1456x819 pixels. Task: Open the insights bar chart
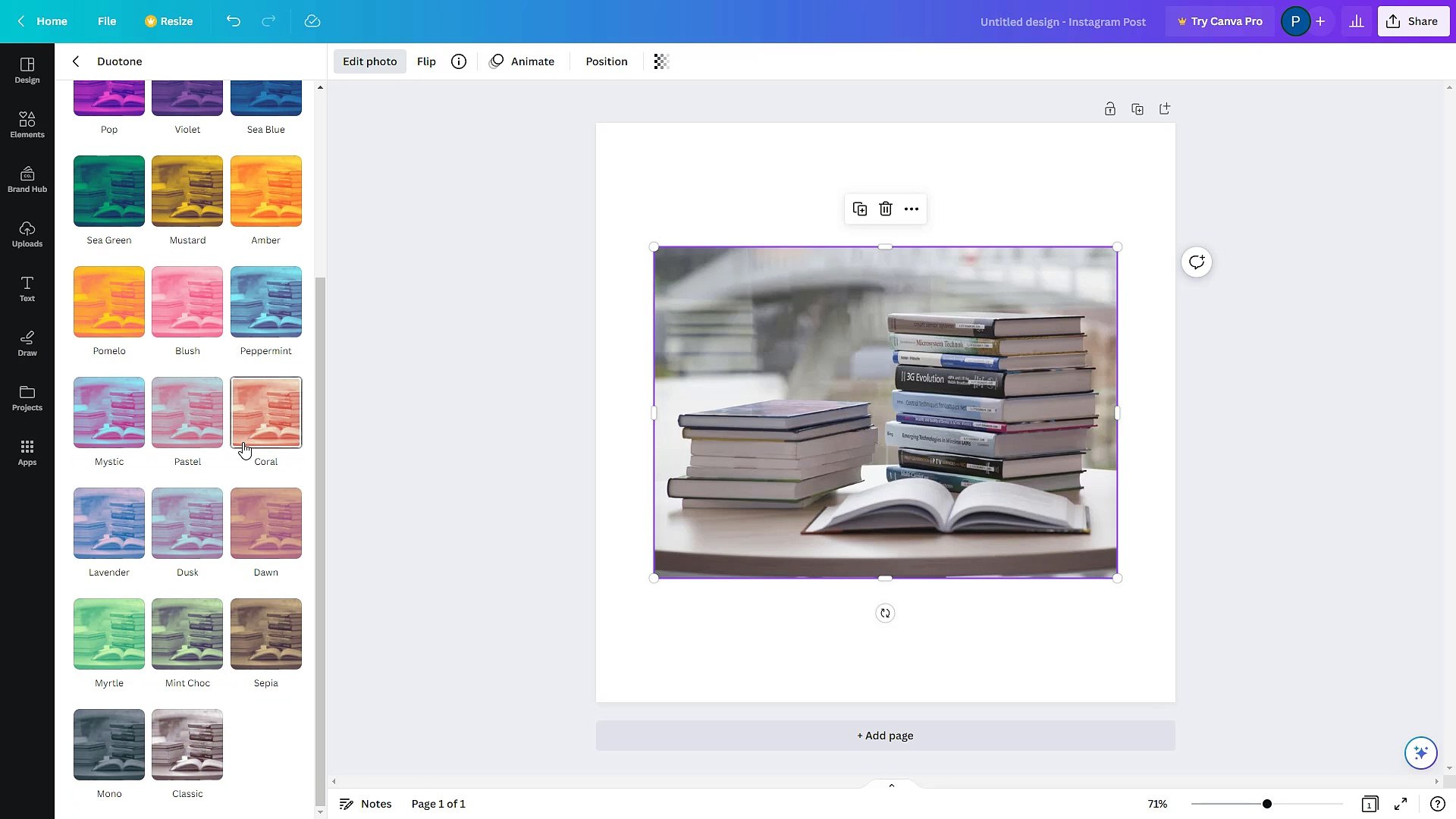coord(1357,20)
